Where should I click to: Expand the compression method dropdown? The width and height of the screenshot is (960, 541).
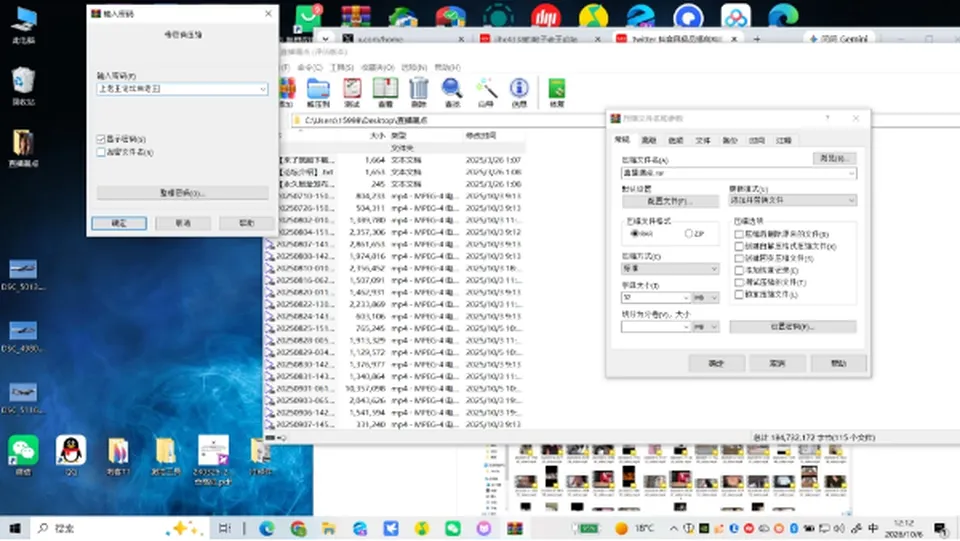tap(670, 269)
